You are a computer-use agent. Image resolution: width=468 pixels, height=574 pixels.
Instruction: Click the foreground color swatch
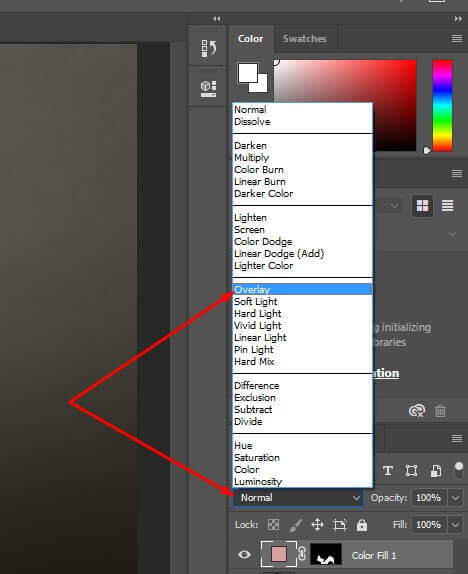[x=248, y=73]
